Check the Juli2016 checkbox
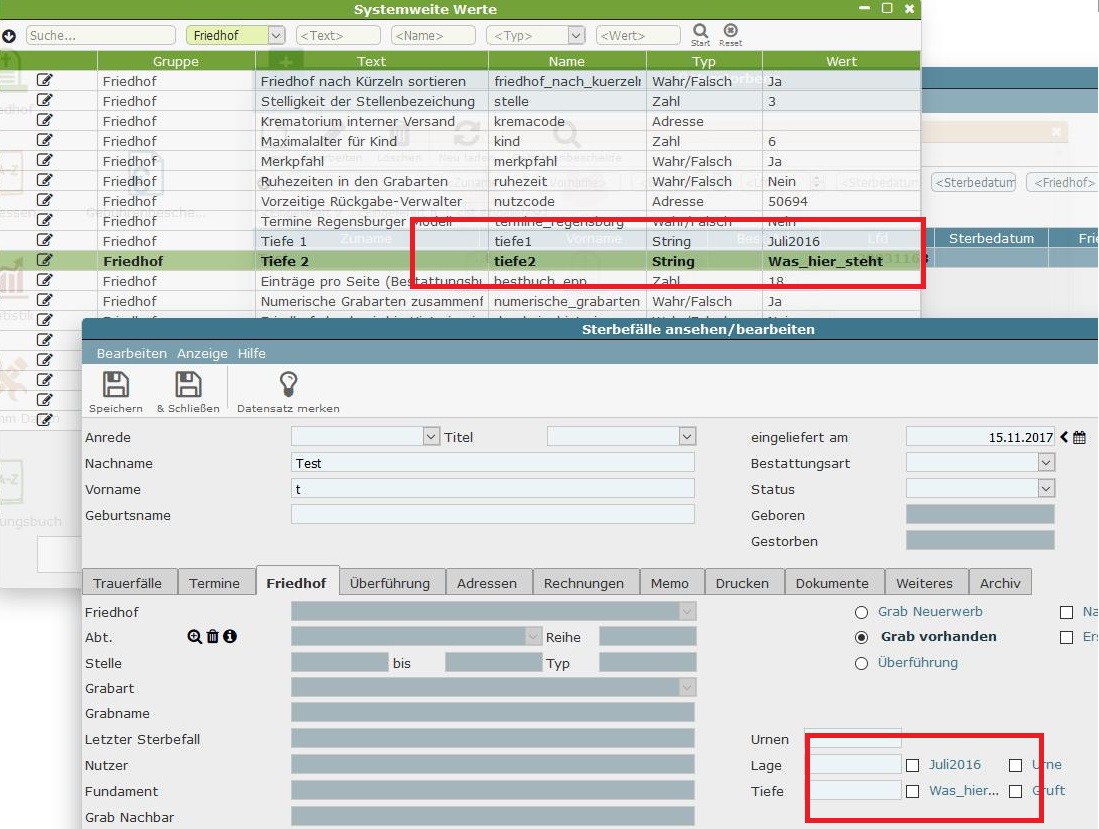This screenshot has height=829, width=1099. pos(912,765)
